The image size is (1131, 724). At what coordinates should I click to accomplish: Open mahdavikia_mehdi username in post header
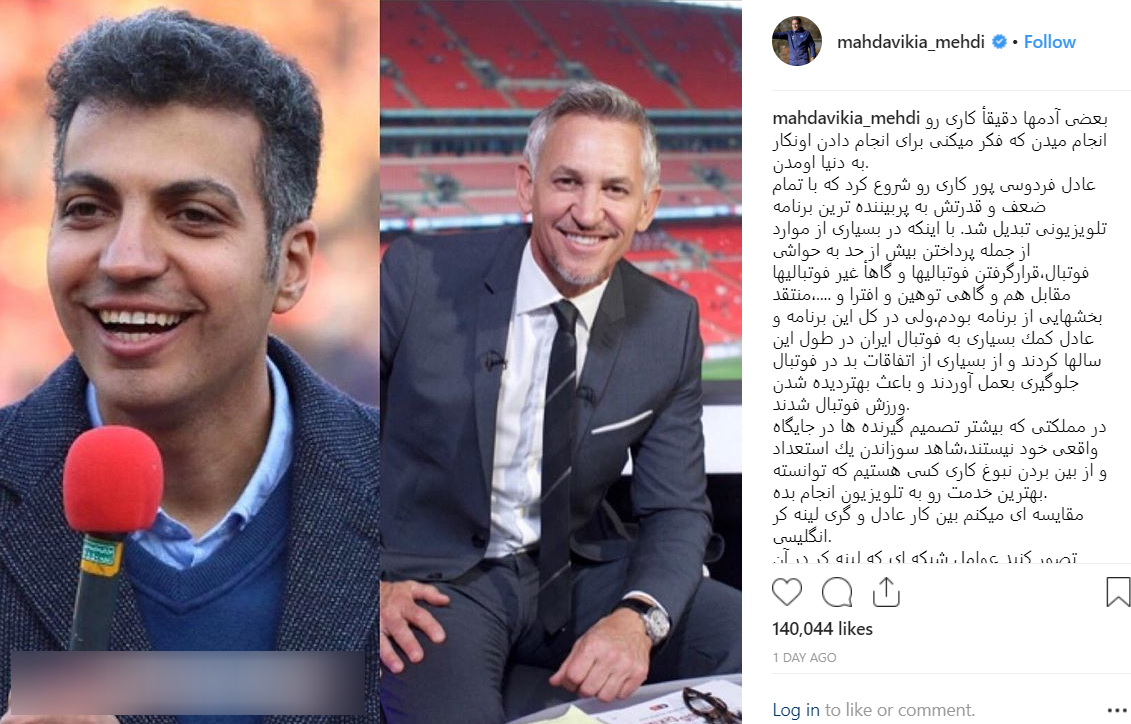click(x=910, y=42)
